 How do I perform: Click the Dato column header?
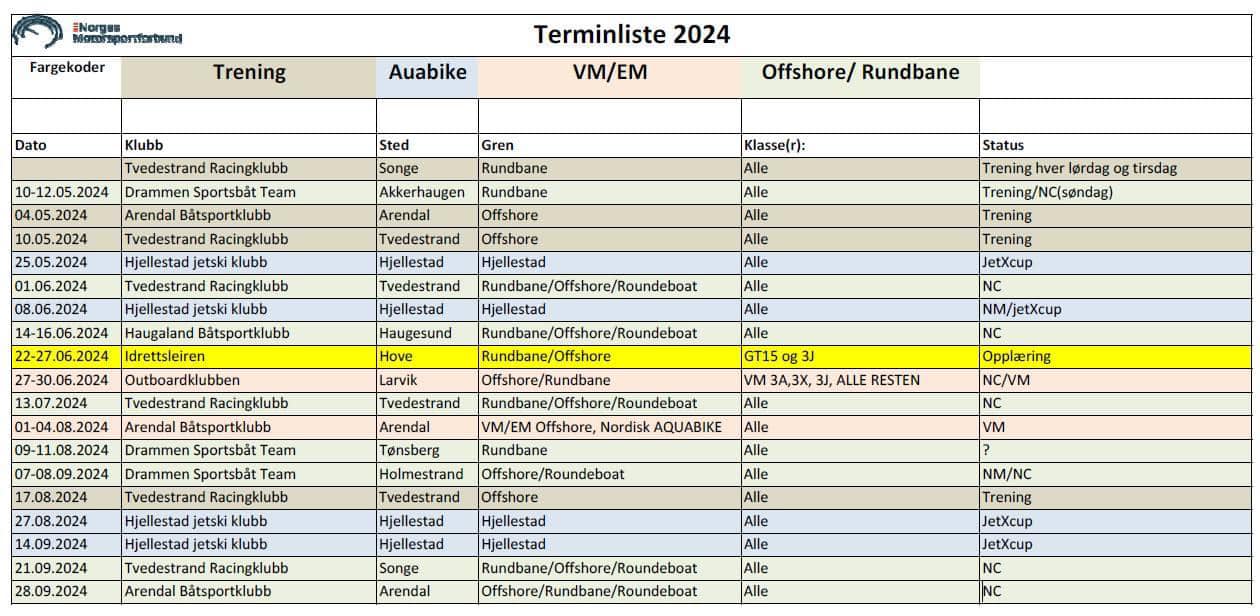[x=66, y=145]
